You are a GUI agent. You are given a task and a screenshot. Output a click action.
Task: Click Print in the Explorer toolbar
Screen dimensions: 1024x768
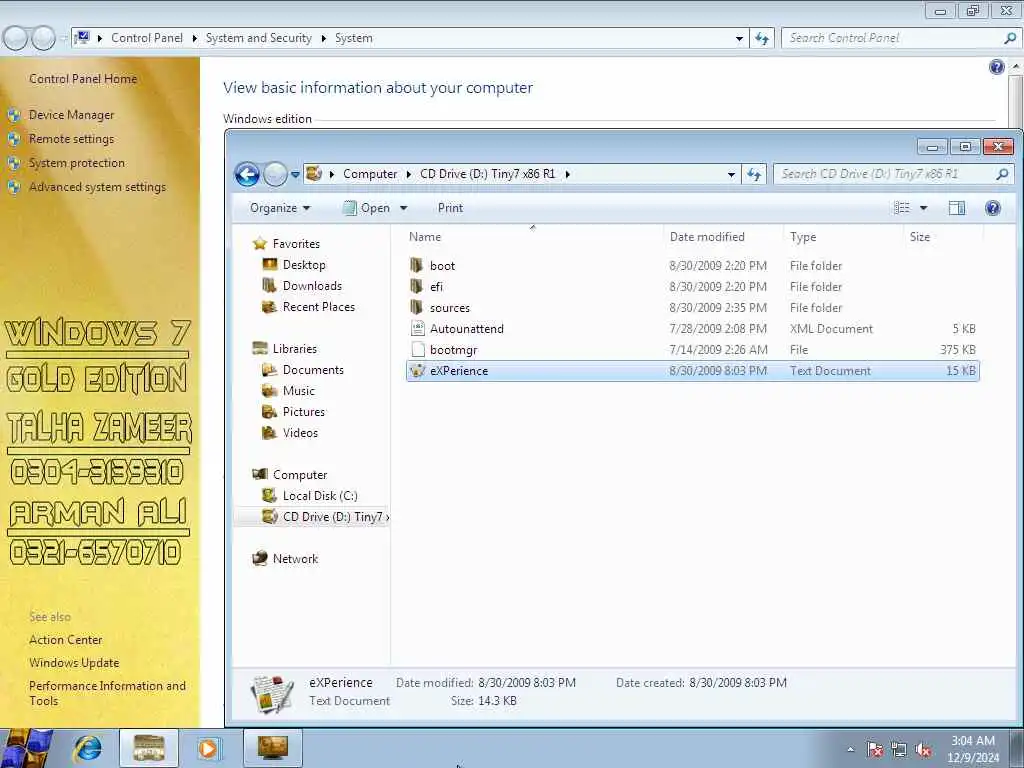pyautogui.click(x=450, y=208)
